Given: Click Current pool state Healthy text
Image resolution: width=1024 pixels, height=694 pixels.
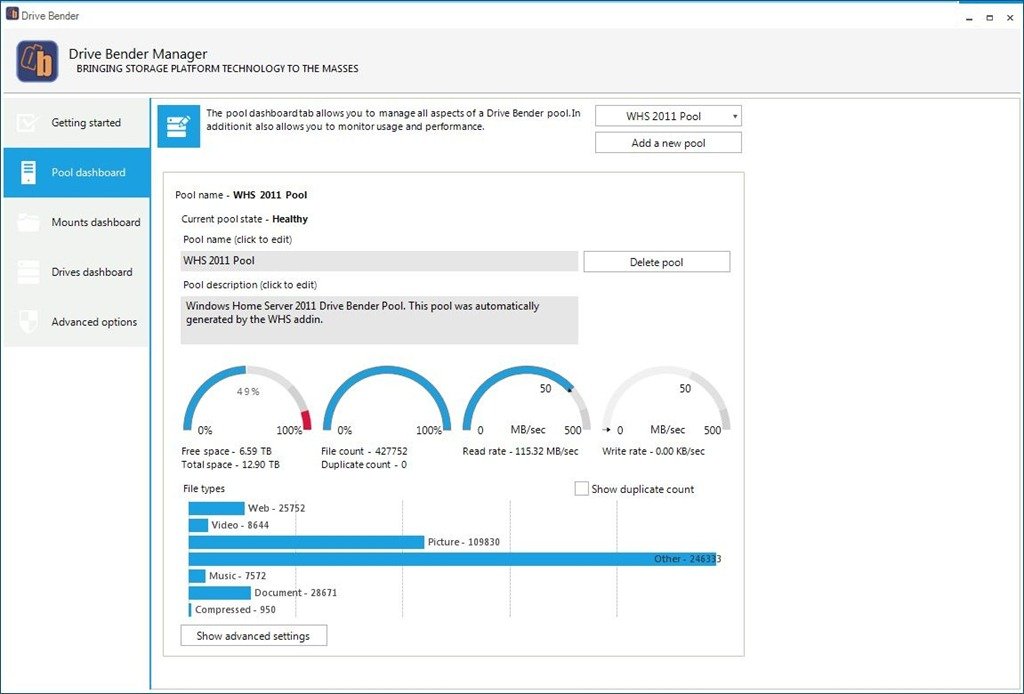Looking at the screenshot, I should pos(244,219).
